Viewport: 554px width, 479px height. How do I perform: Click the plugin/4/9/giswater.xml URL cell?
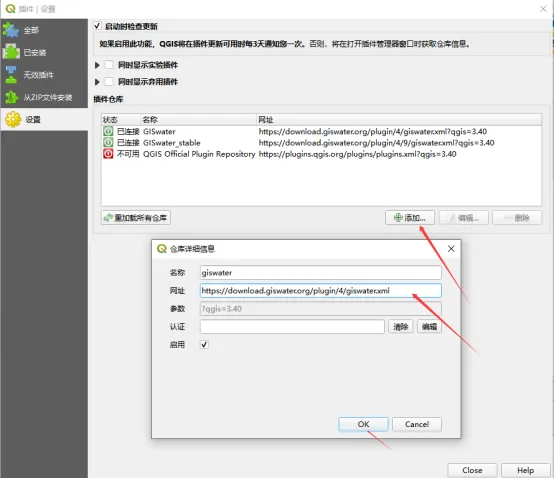[x=376, y=143]
